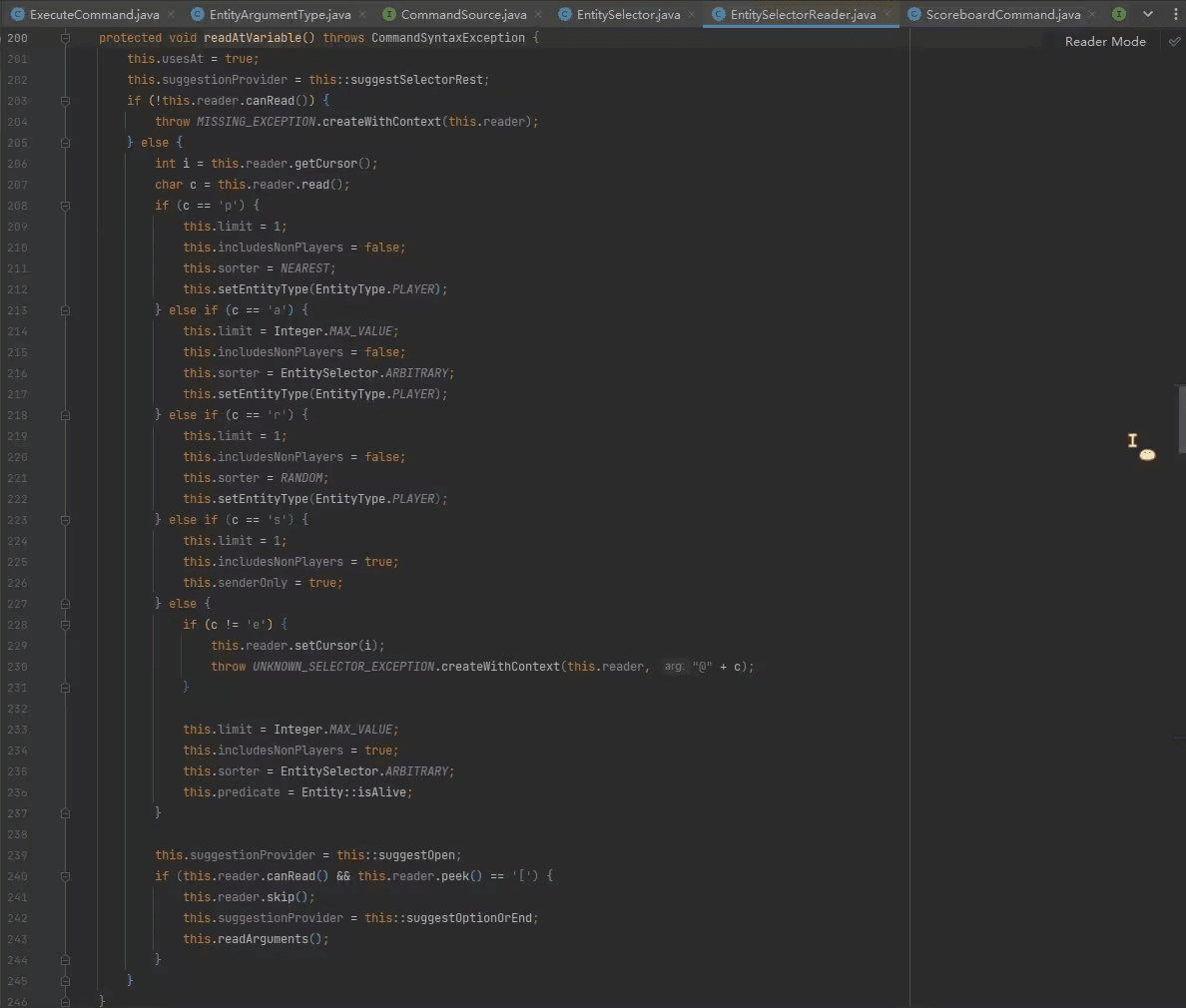Open the ScoreboardCommand.java tab
This screenshot has width=1186, height=1008.
click(1003, 14)
